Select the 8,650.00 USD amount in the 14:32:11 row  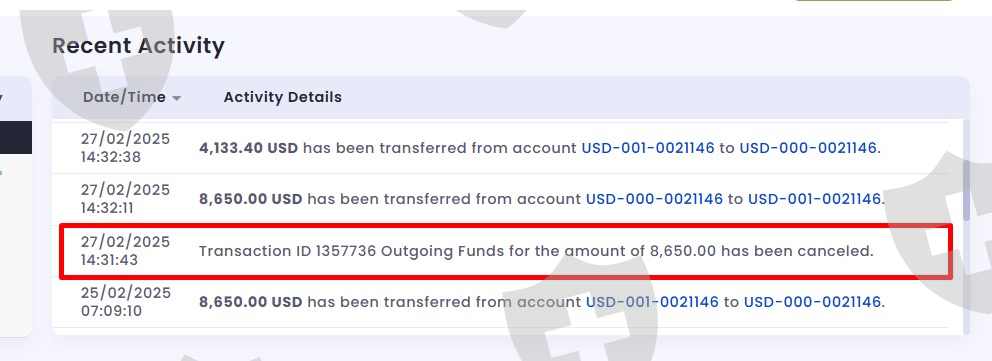[251, 199]
